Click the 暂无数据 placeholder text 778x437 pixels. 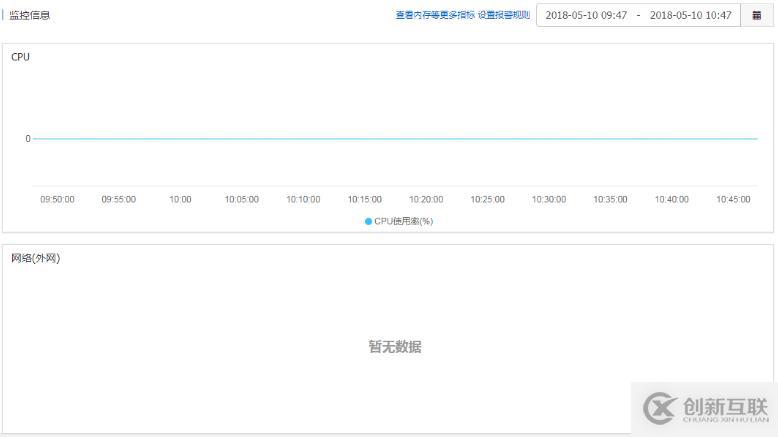395,347
